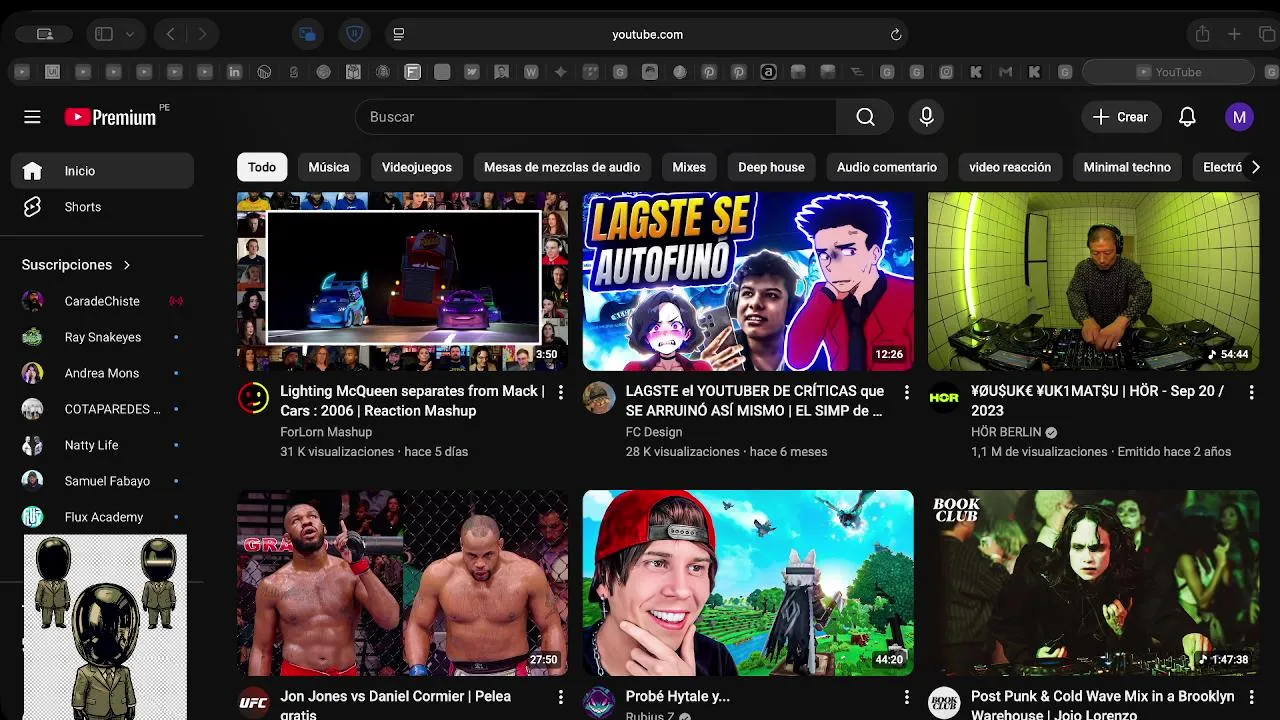Open the YouTube guide hamburger menu
The width and height of the screenshot is (1280, 720).
pos(32,117)
